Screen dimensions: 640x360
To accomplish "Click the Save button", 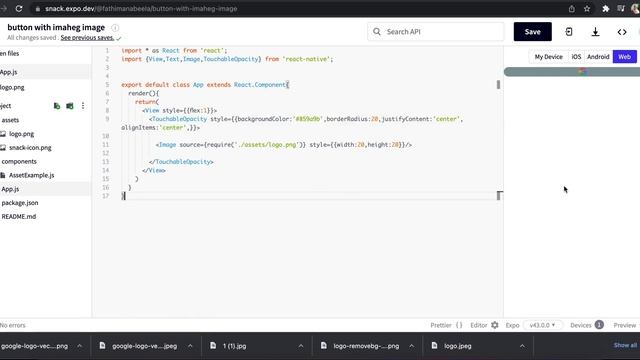I will tap(532, 32).
